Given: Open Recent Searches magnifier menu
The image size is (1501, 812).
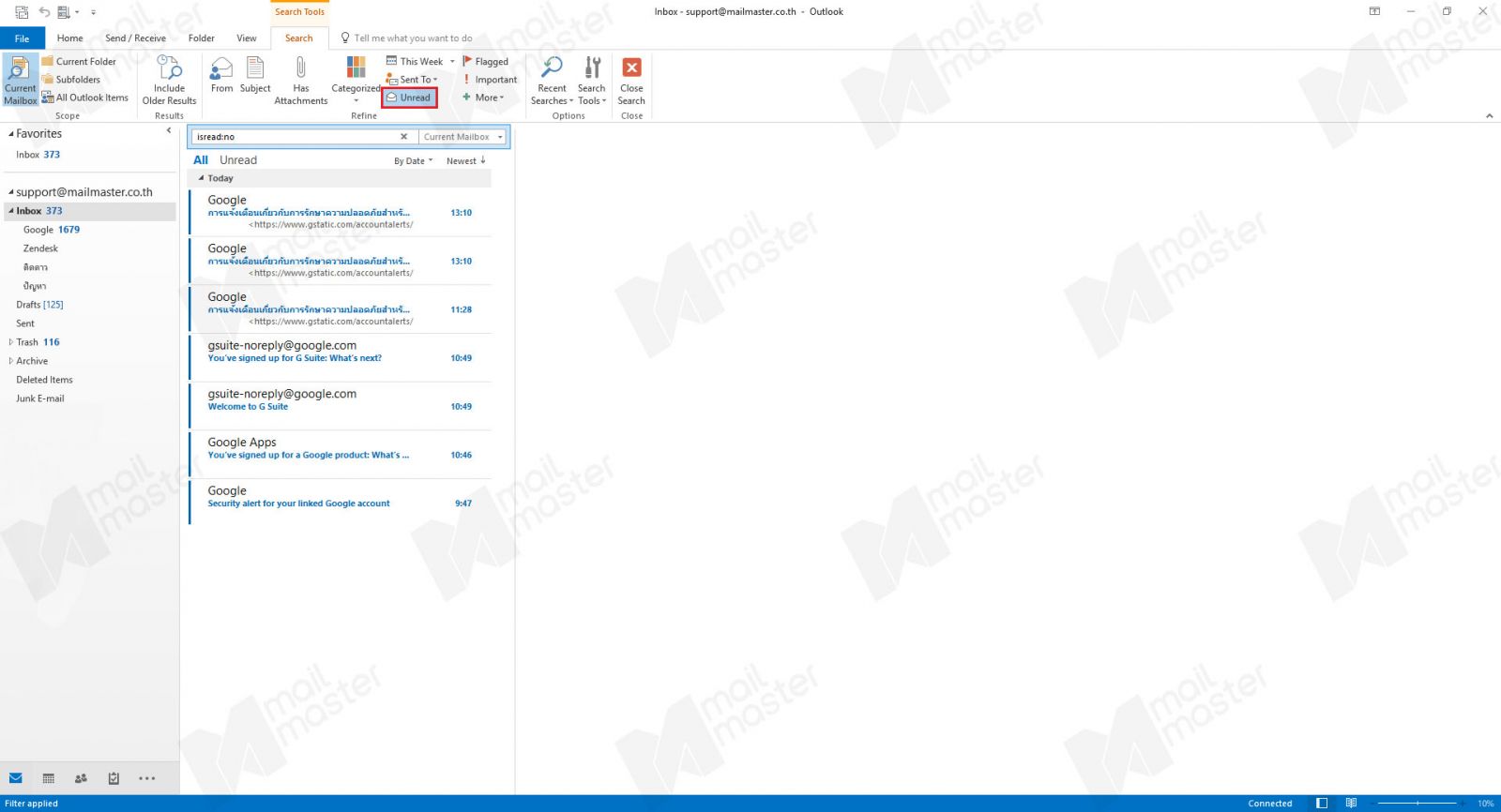Looking at the screenshot, I should tap(552, 81).
